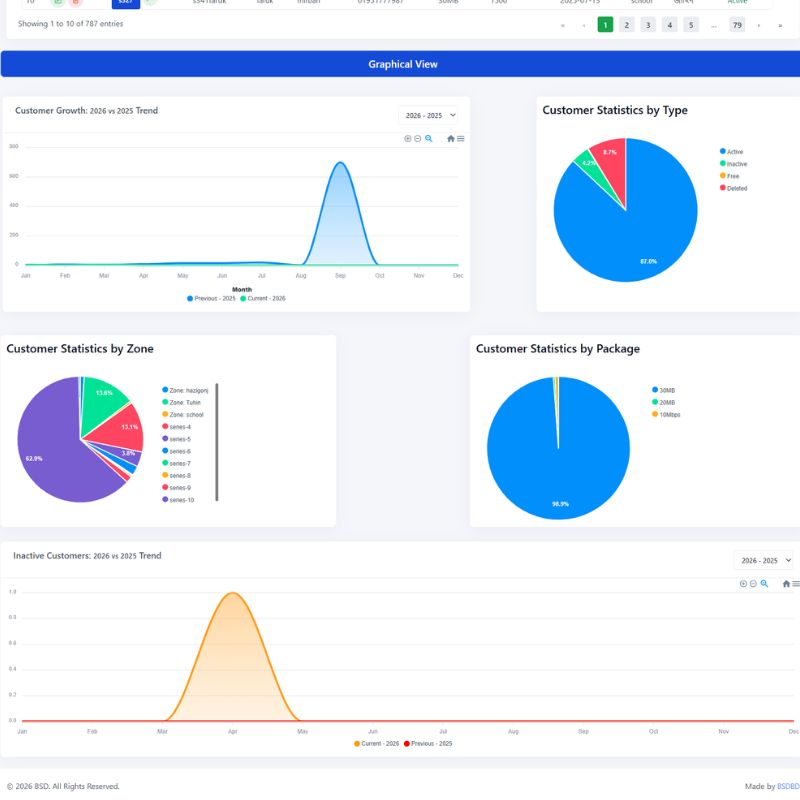Open the Customer Growth chart hamburger menu

(461, 139)
